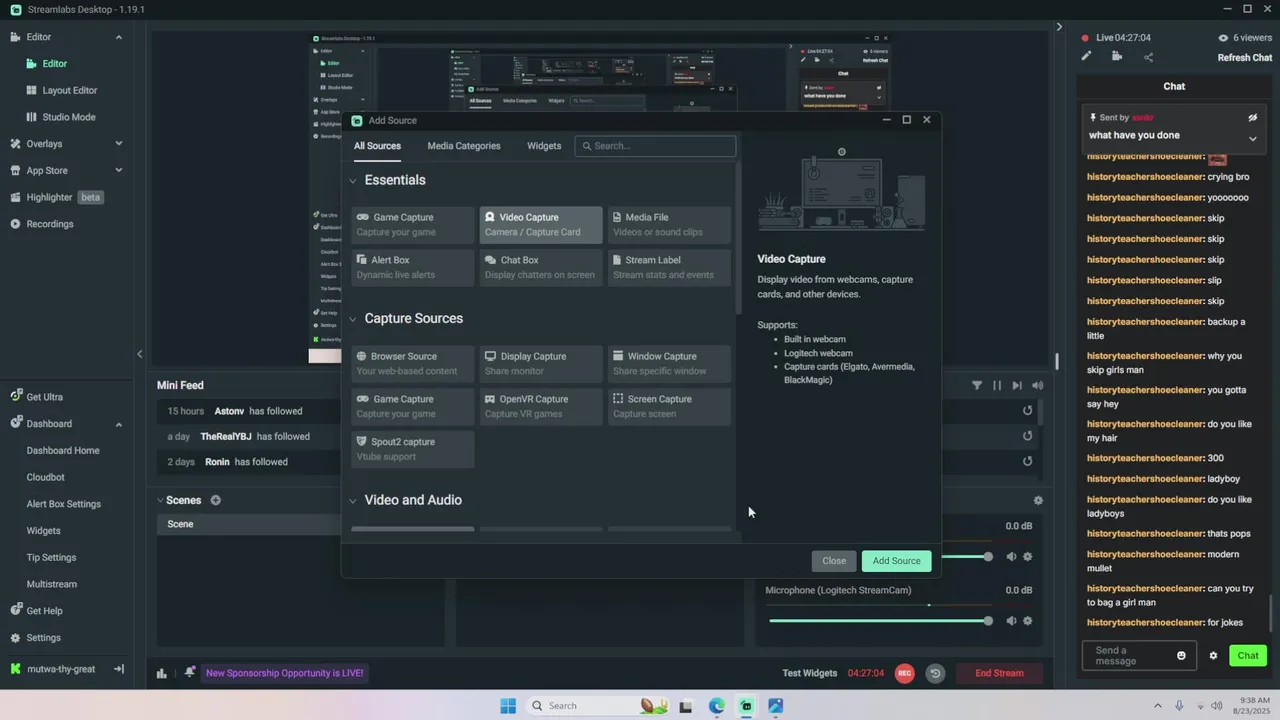Toggle the REC recording button

(904, 673)
